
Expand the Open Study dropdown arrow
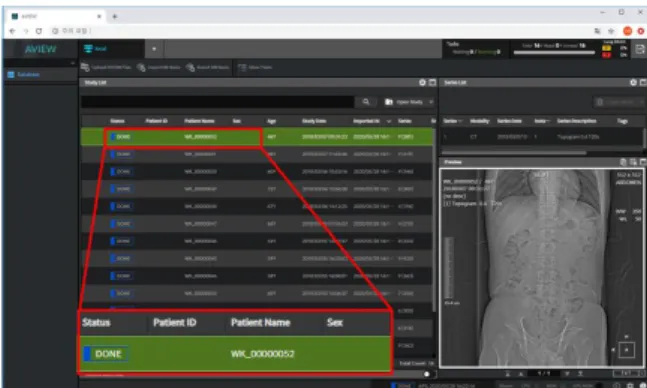pyautogui.click(x=431, y=102)
